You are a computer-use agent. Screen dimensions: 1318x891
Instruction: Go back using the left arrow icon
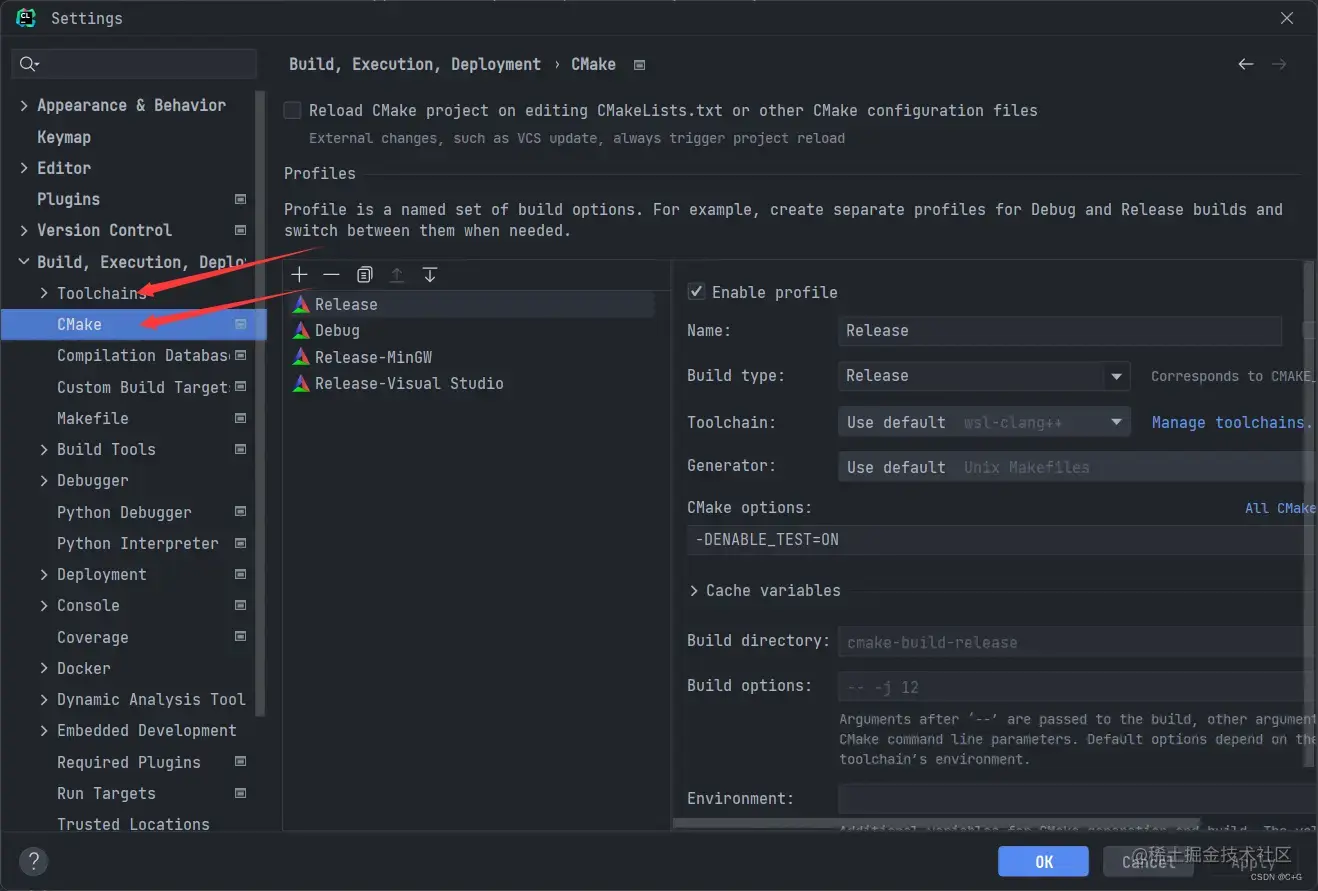pyautogui.click(x=1245, y=64)
